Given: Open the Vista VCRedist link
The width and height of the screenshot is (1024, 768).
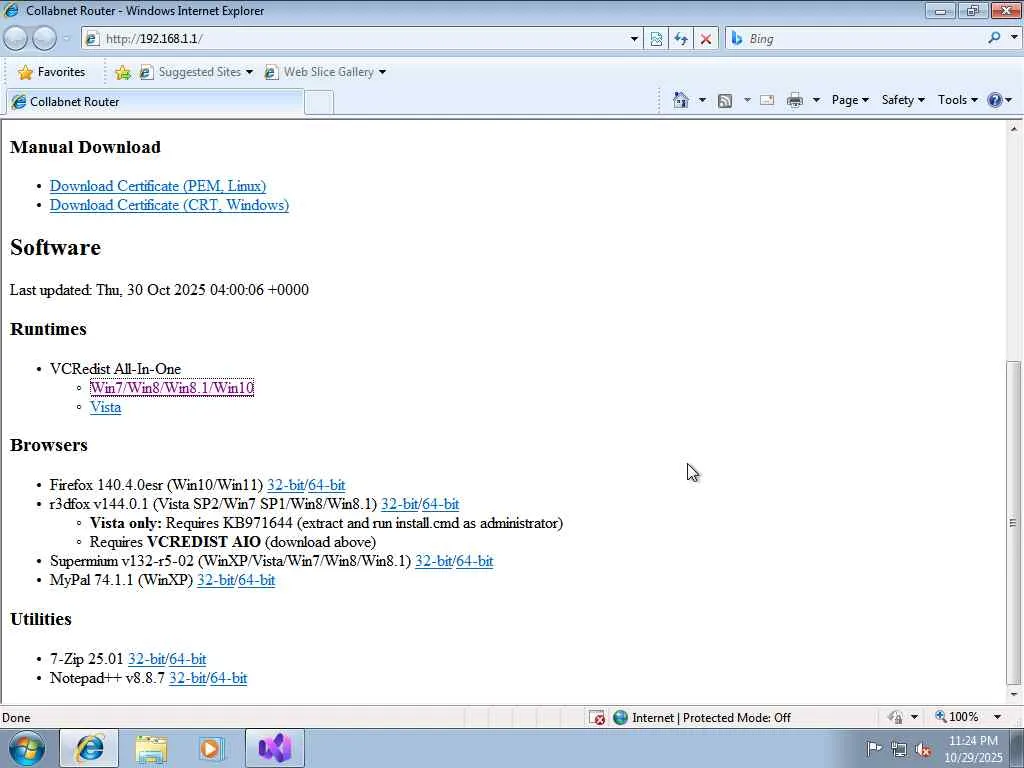Looking at the screenshot, I should point(105,407).
